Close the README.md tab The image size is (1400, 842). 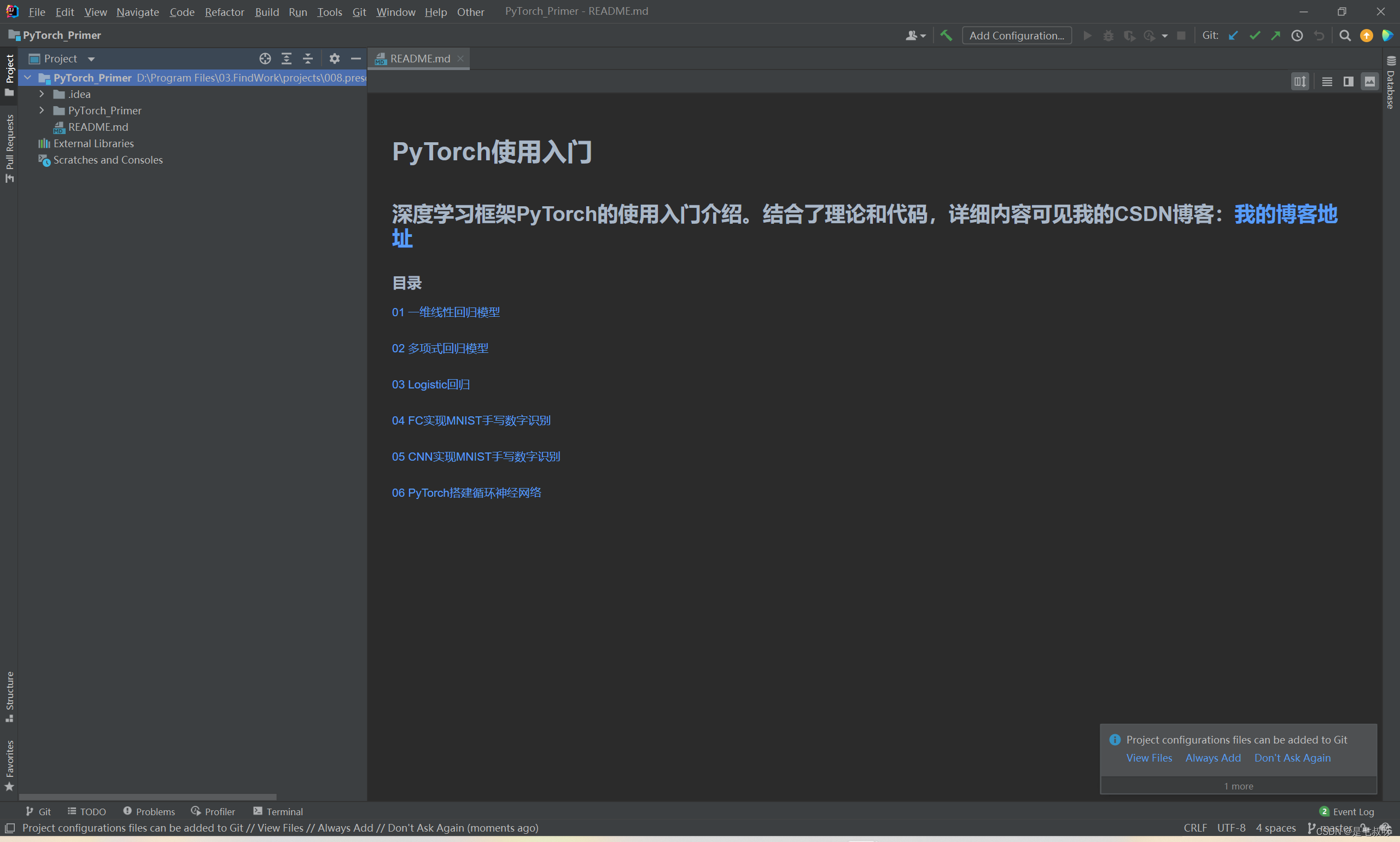point(460,59)
